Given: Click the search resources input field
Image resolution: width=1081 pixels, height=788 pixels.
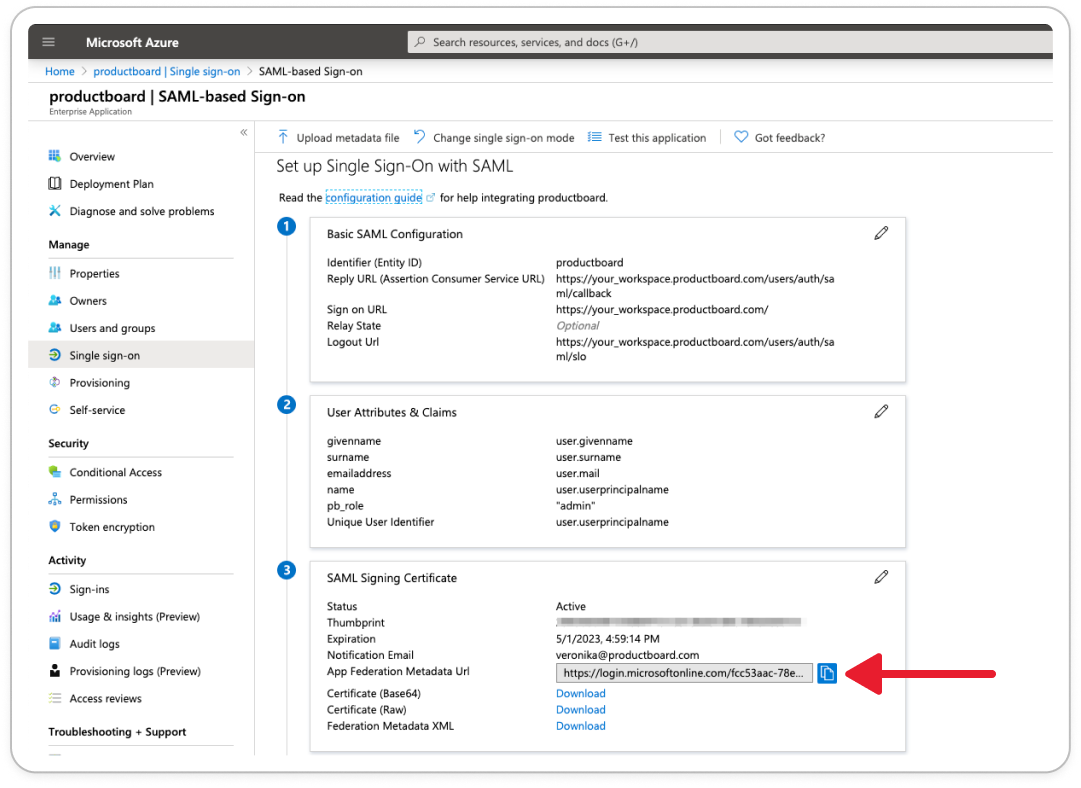Looking at the screenshot, I should click(730, 42).
